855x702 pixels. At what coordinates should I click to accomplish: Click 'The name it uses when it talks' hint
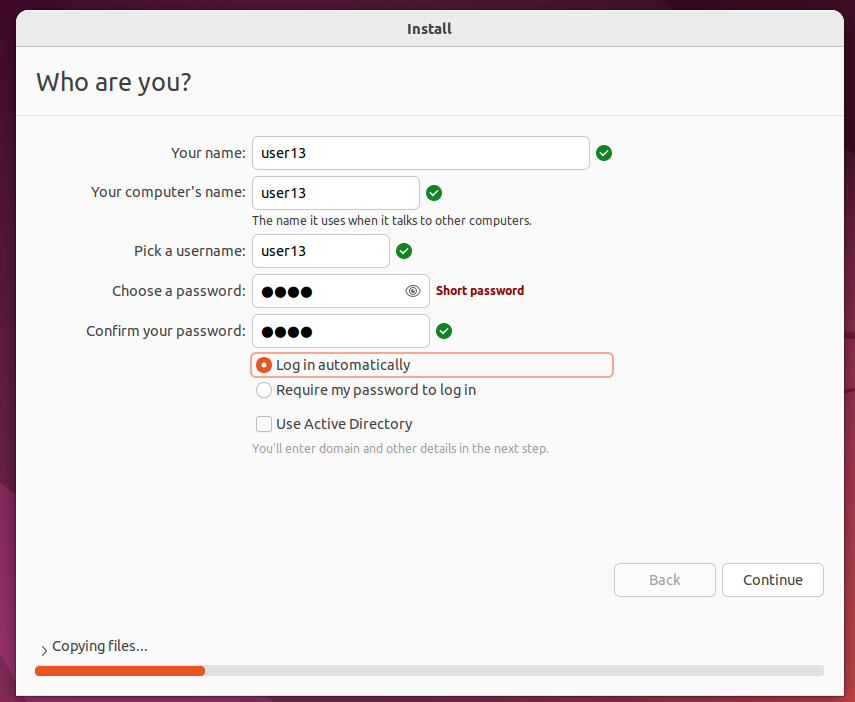point(392,221)
